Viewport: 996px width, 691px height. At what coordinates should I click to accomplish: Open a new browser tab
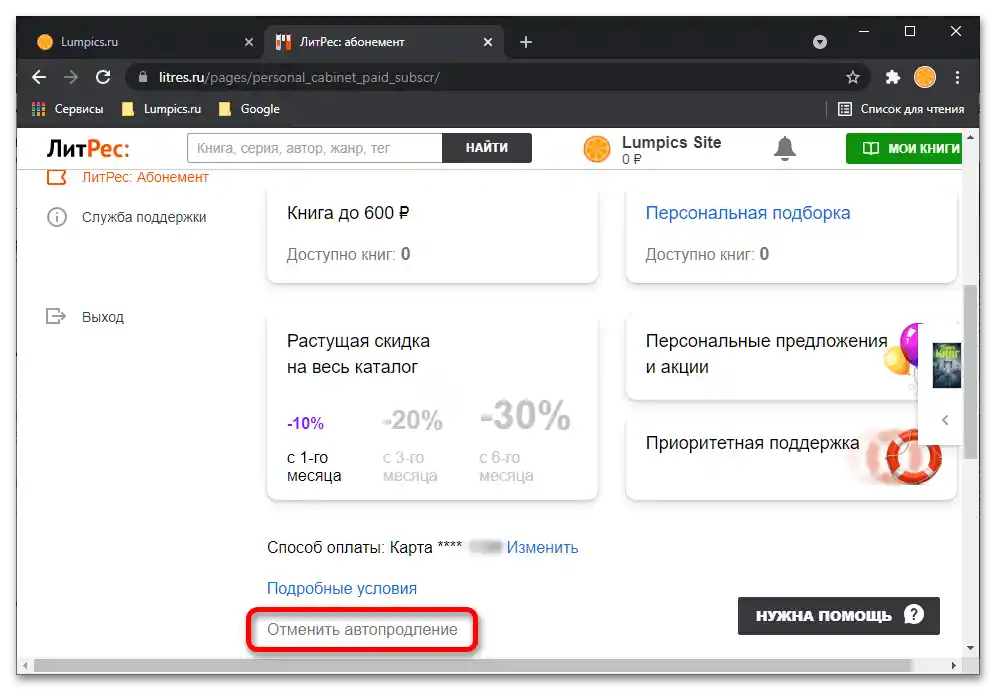point(526,42)
